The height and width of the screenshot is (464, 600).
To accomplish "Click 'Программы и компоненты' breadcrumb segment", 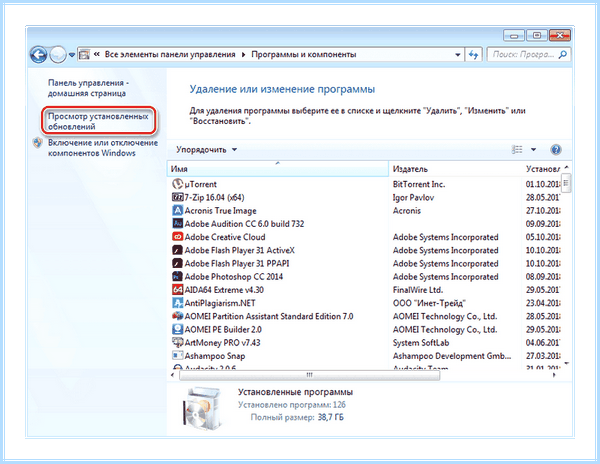I will coord(303,54).
